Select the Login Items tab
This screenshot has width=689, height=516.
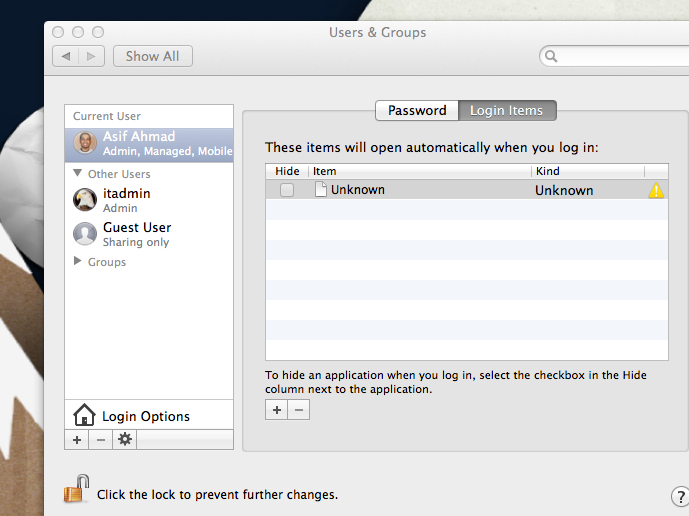click(507, 110)
